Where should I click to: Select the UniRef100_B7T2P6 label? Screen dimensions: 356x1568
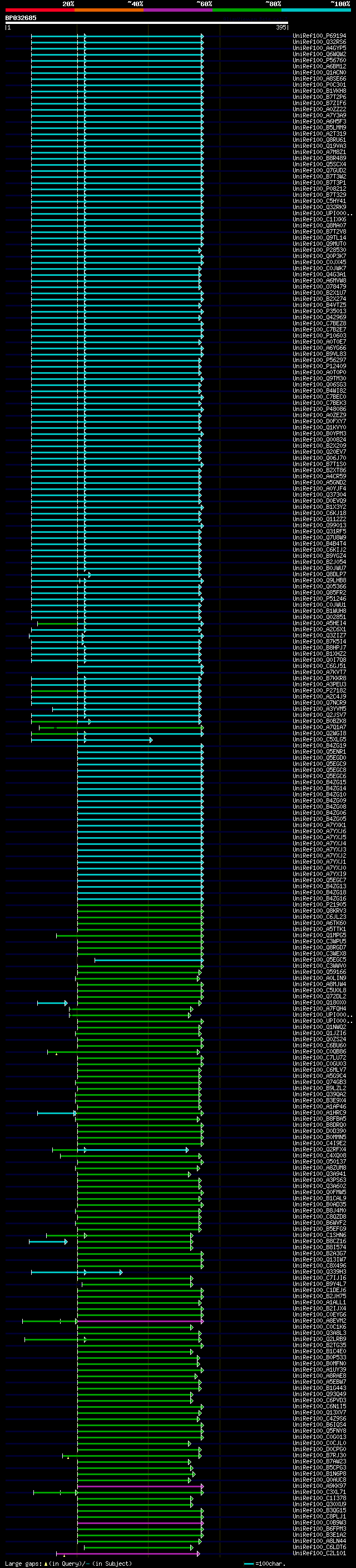pyautogui.click(x=319, y=97)
